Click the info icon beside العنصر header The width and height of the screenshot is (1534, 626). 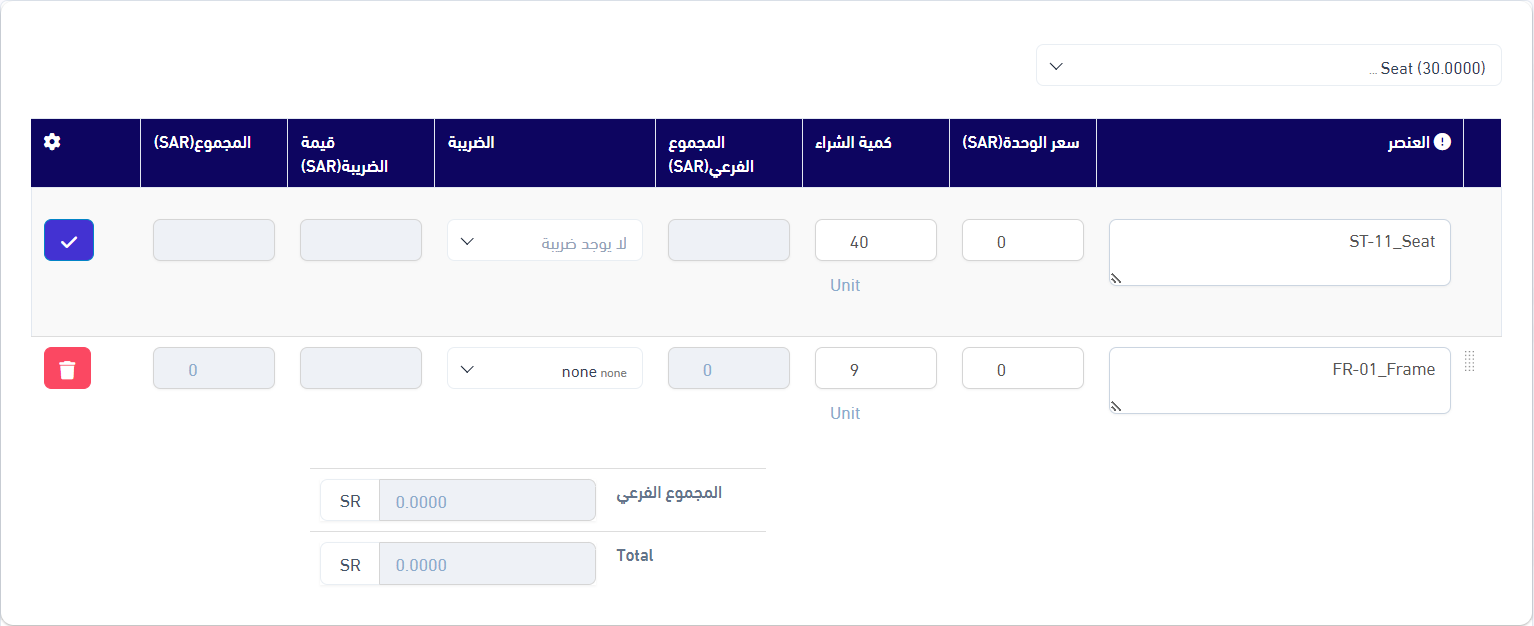1442,142
